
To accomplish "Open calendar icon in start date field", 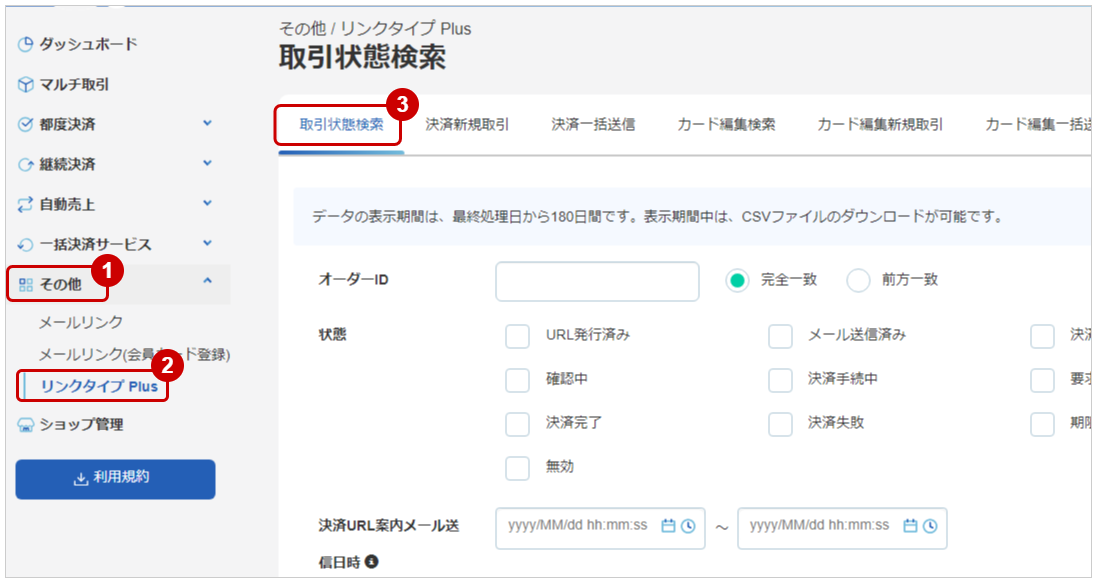I will click(x=668, y=525).
